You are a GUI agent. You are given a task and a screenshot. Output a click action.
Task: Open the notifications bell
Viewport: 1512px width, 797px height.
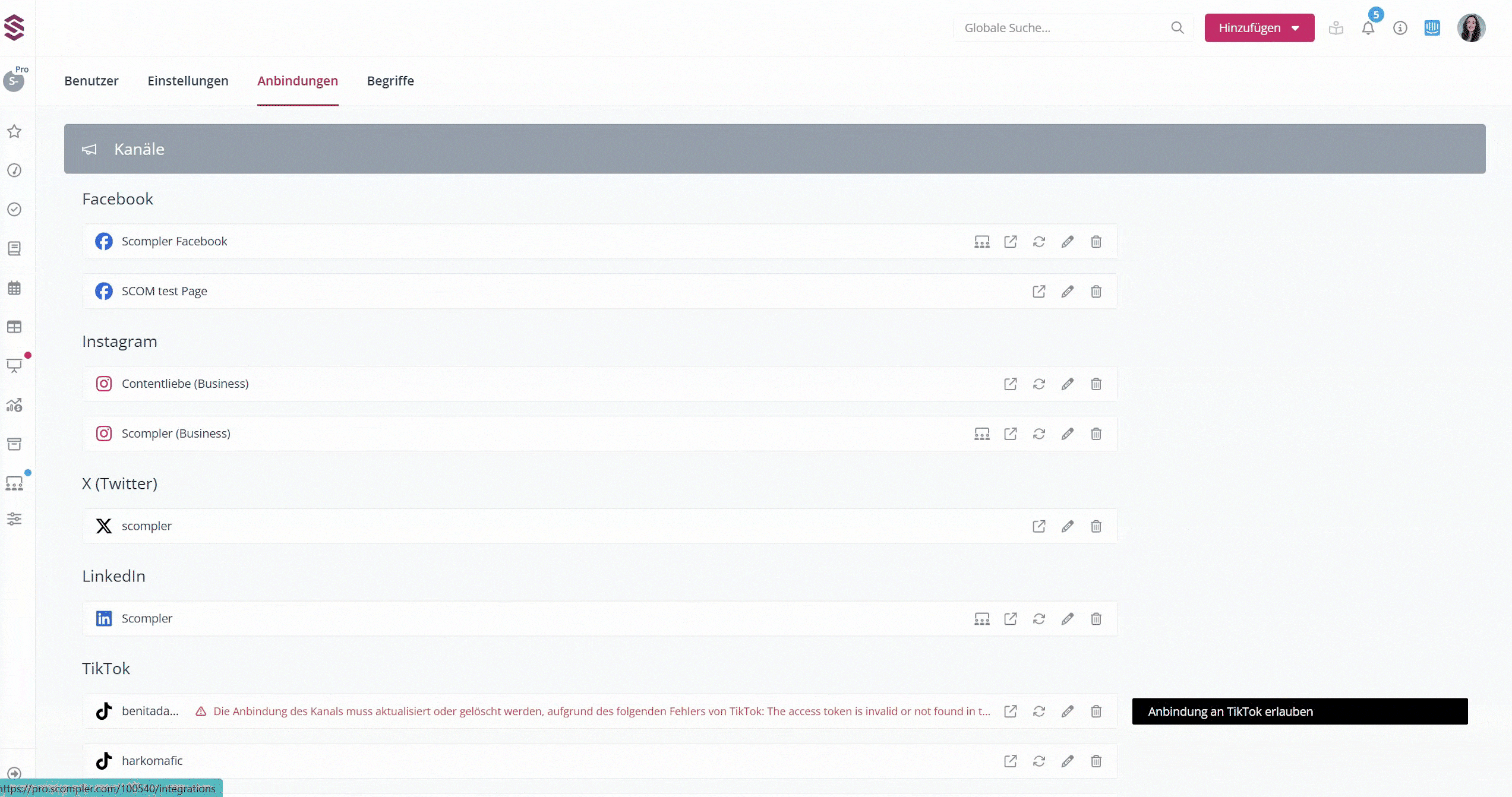tap(1368, 28)
